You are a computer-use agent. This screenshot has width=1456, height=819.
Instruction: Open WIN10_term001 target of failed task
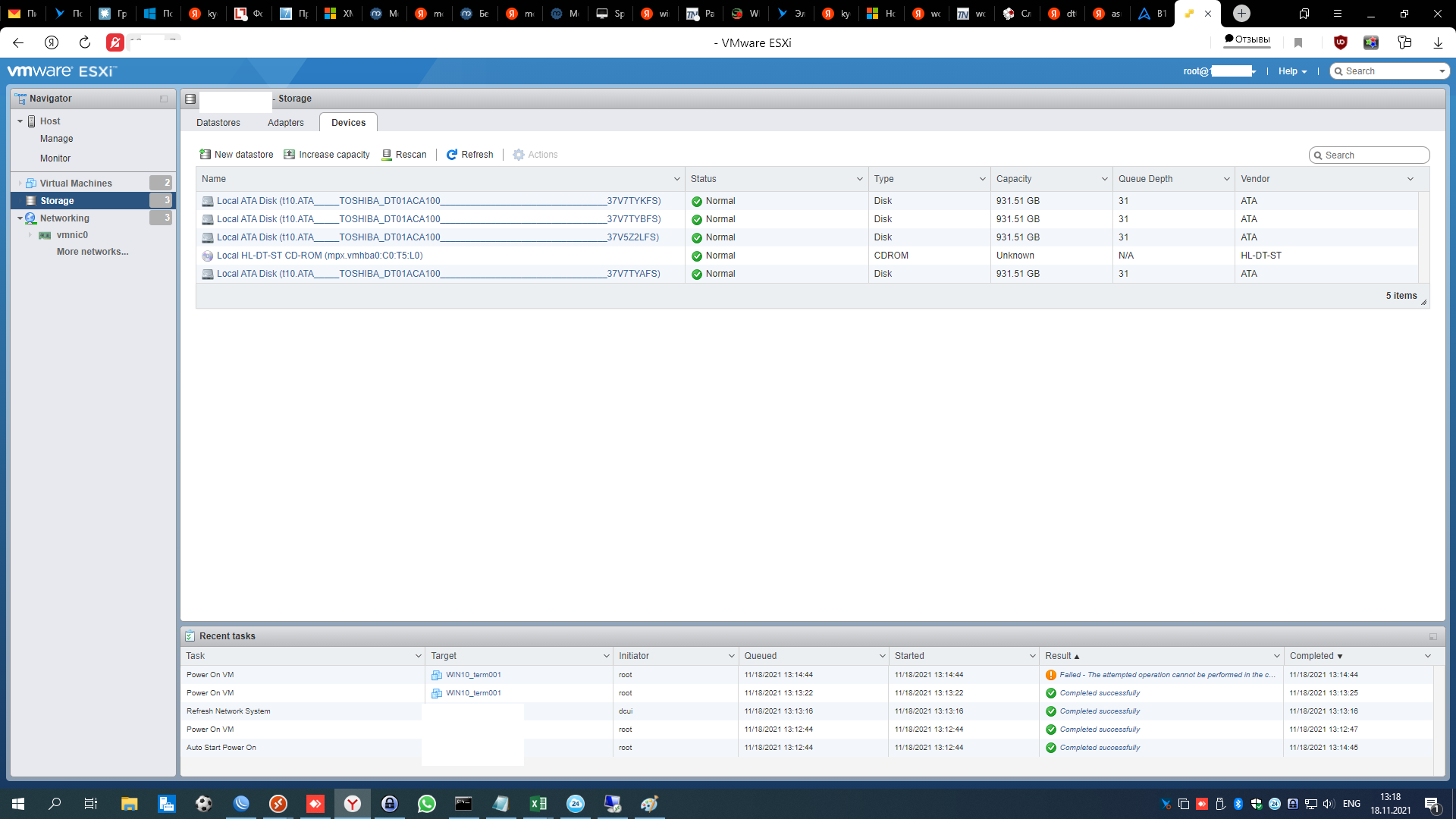(x=473, y=675)
